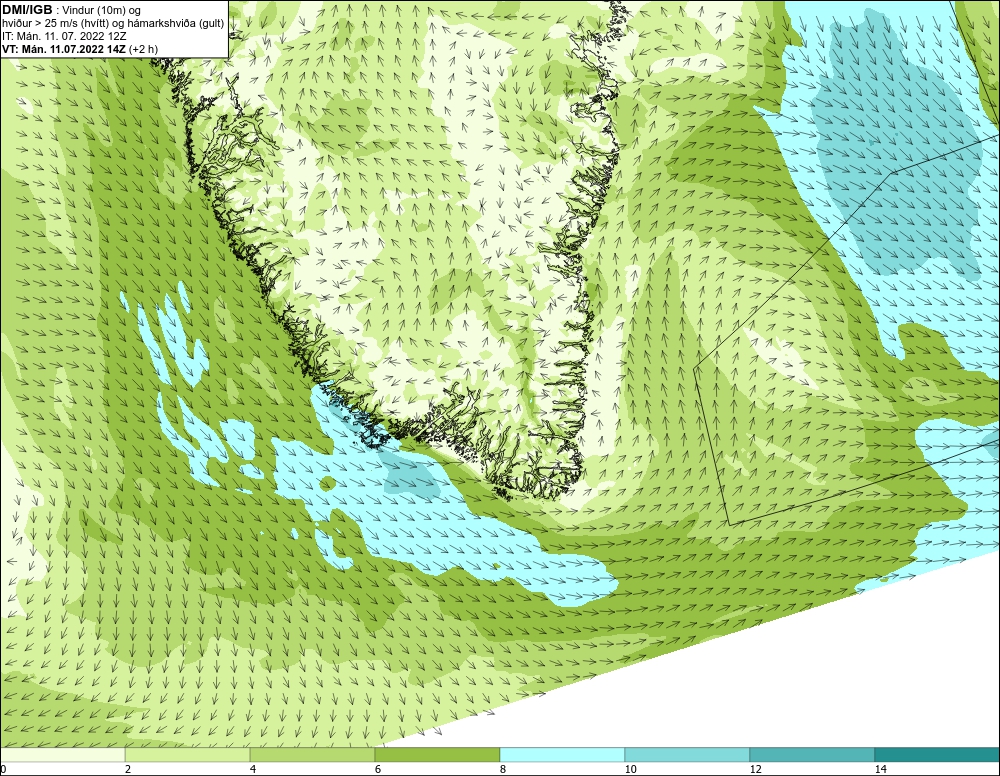This screenshot has width=1000, height=776.
Task: Click the legend tick label '8'
Action: pos(503,770)
